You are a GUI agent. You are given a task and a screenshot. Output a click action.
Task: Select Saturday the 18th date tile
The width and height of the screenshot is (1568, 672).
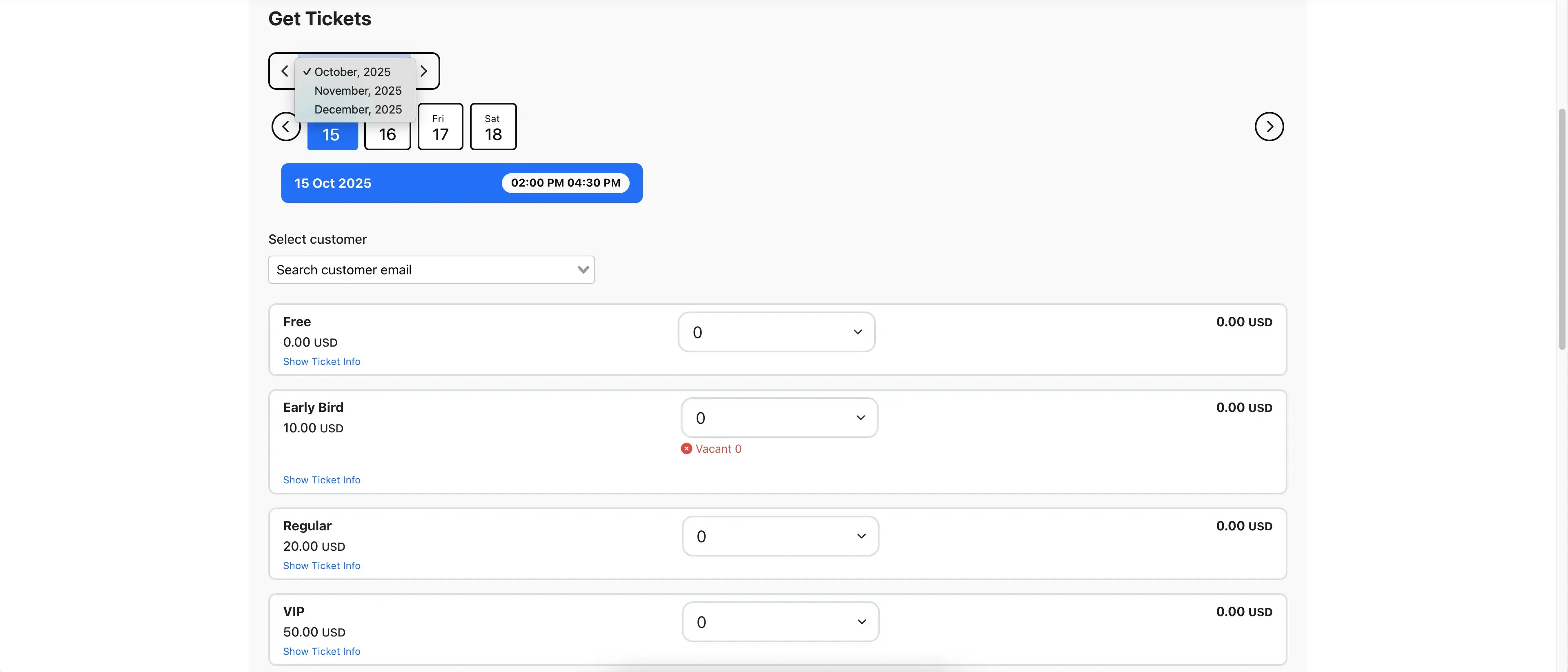pos(492,127)
